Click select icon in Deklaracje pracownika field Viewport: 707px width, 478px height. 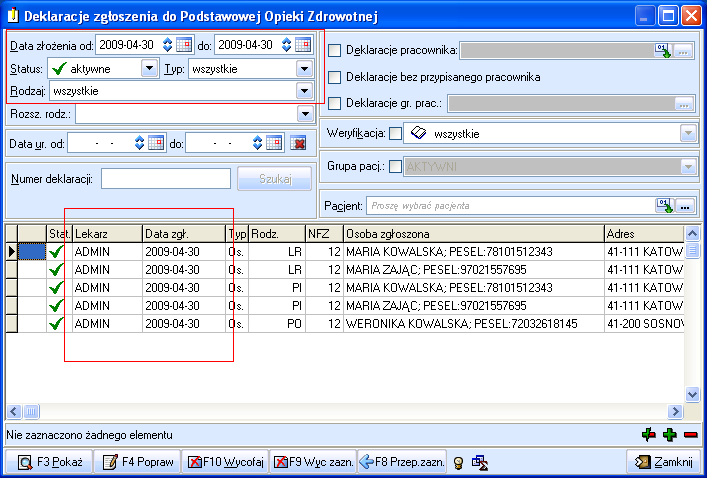point(663,51)
